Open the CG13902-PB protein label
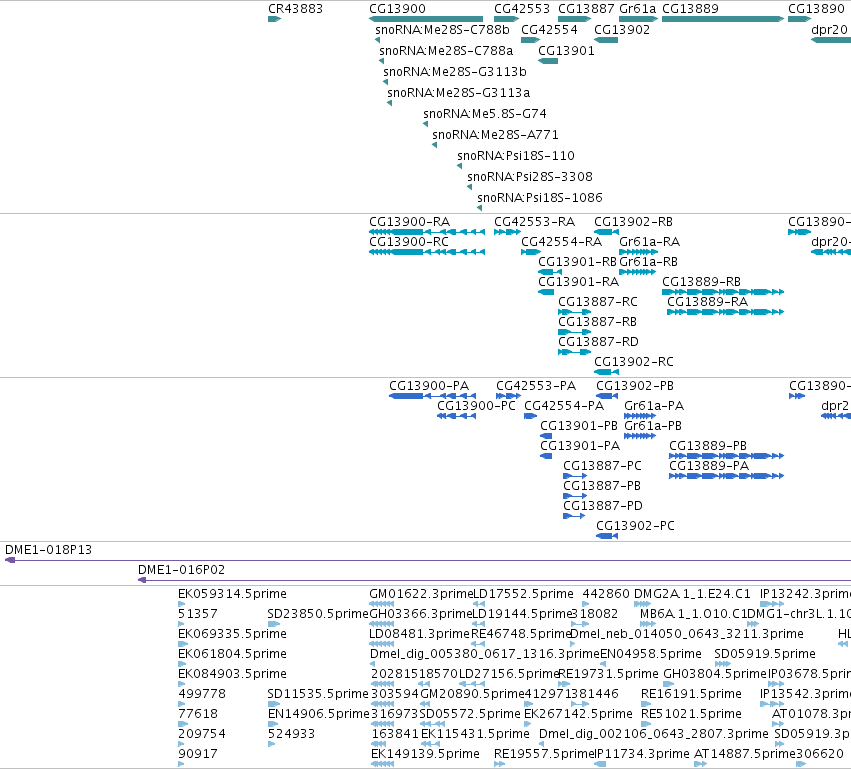Image resolution: width=851 pixels, height=769 pixels. coord(634,386)
